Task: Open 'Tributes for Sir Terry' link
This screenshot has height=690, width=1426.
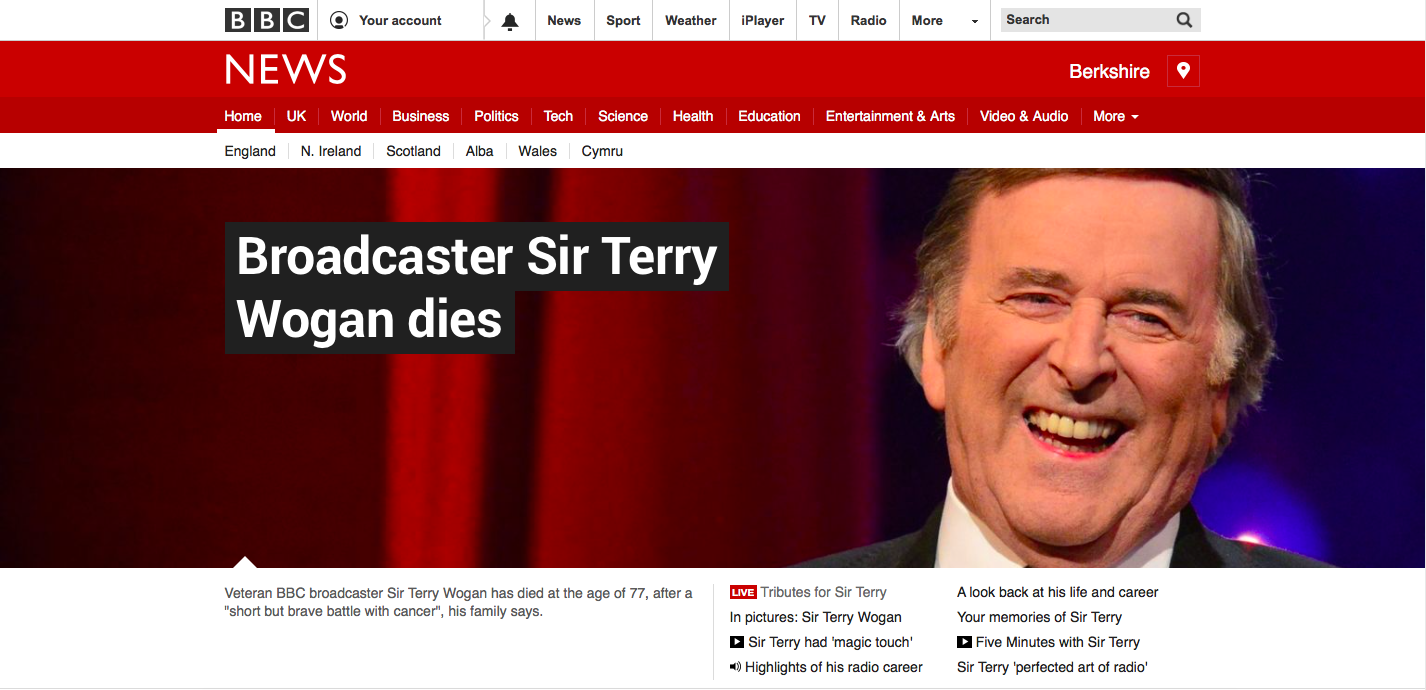Action: pos(823,592)
